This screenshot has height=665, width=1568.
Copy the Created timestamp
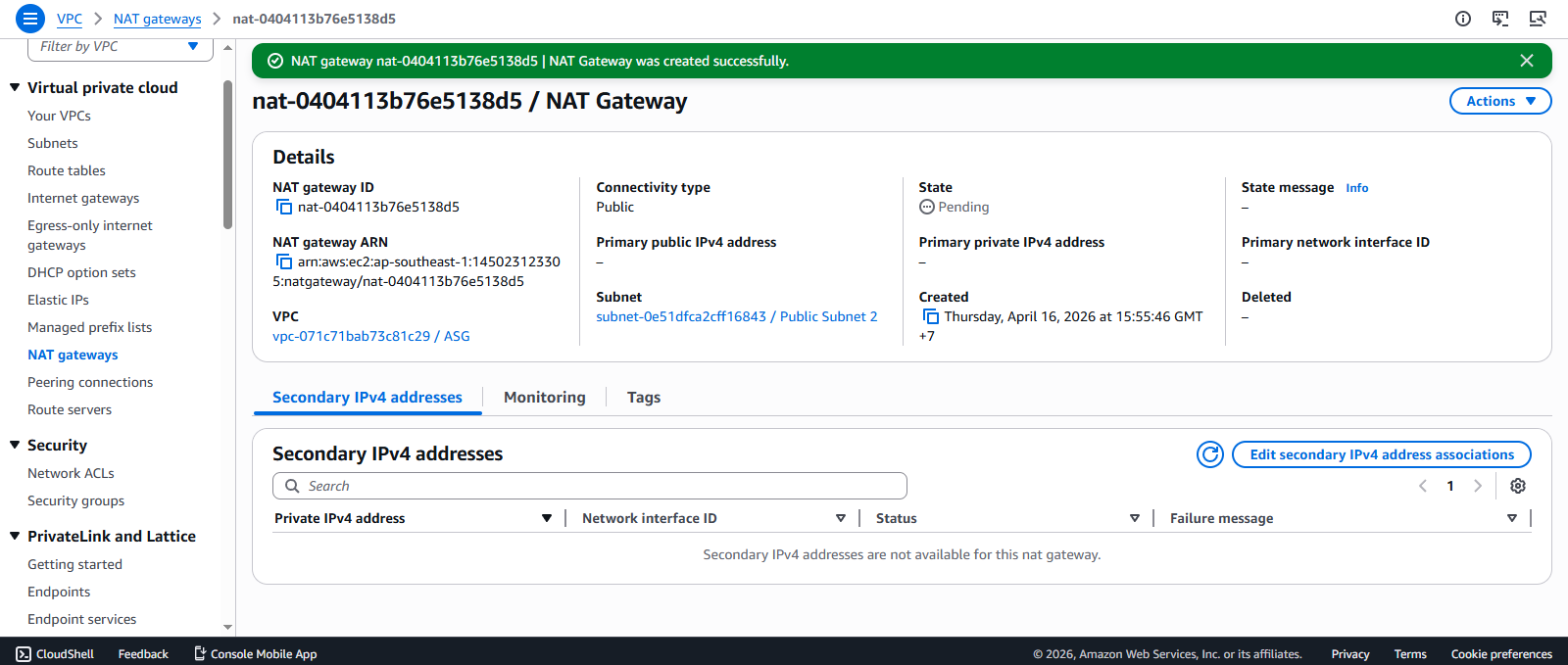[931, 316]
